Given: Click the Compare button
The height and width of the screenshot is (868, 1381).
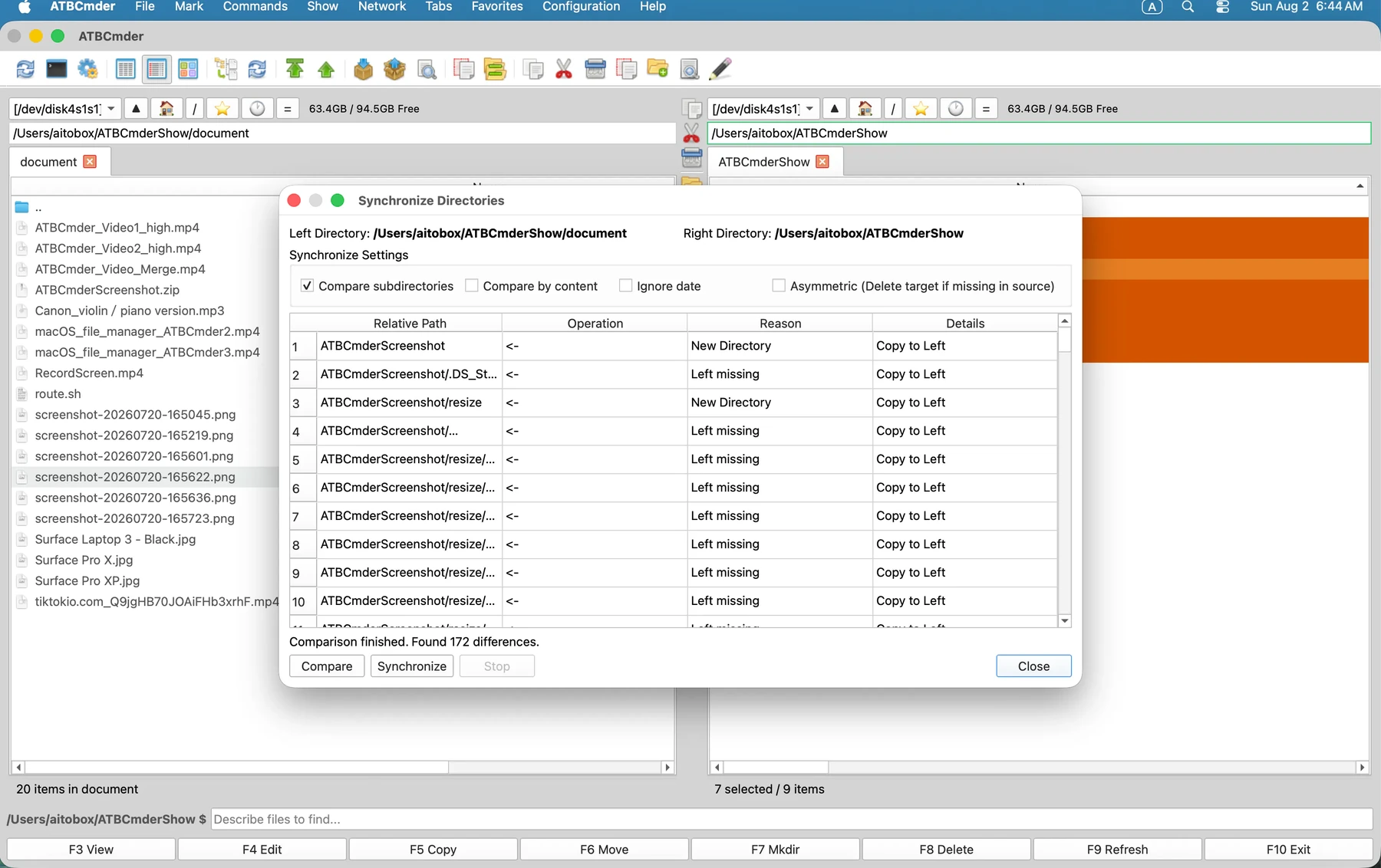Looking at the screenshot, I should [327, 666].
